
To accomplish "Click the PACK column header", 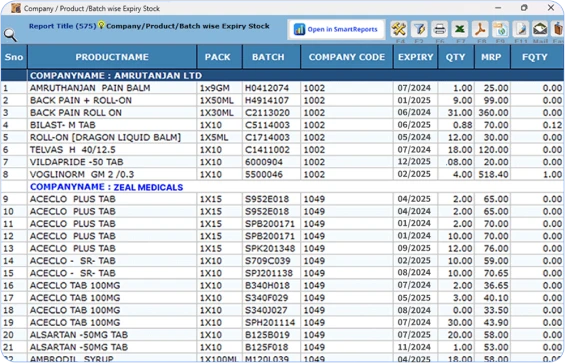I will (x=218, y=57).
